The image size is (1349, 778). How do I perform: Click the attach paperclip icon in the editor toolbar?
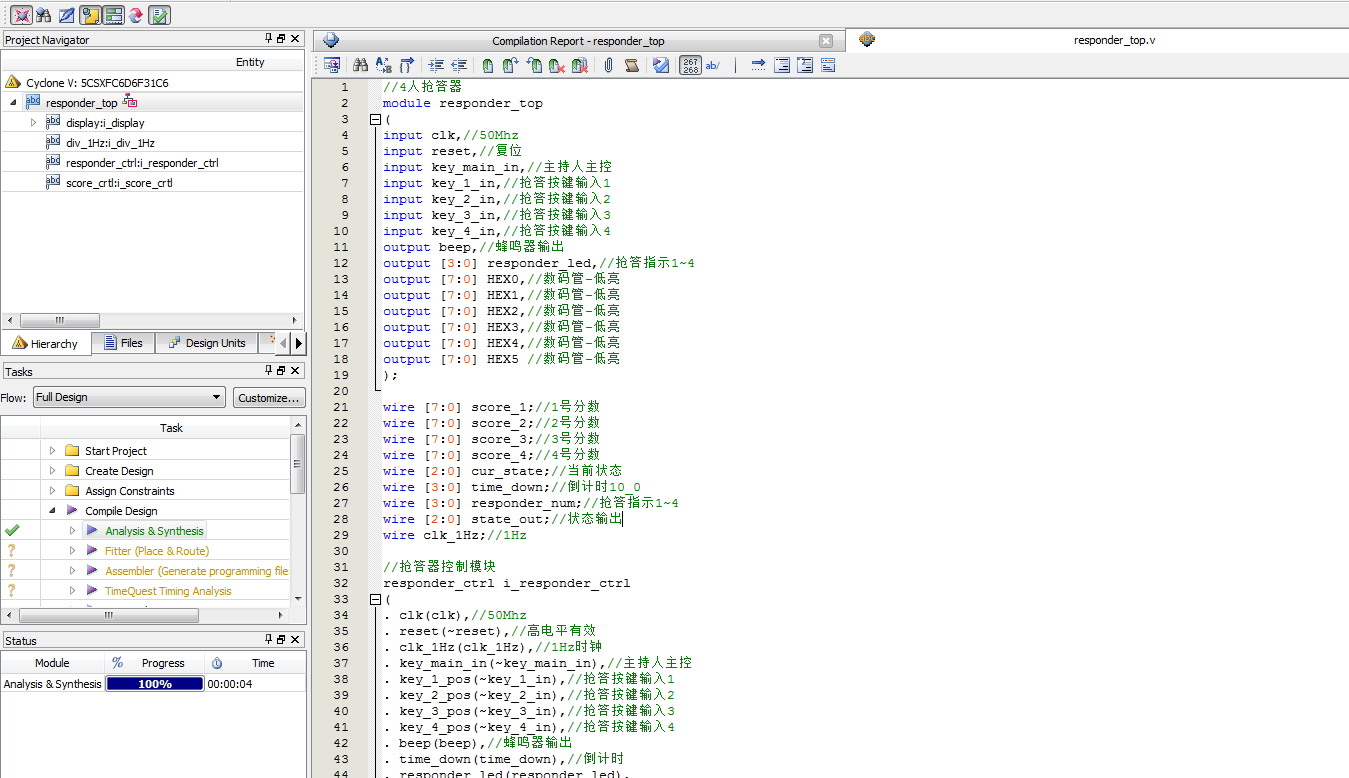tap(608, 64)
